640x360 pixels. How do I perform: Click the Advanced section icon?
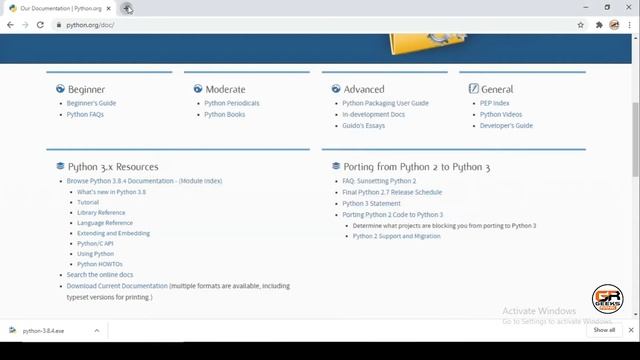[x=336, y=89]
